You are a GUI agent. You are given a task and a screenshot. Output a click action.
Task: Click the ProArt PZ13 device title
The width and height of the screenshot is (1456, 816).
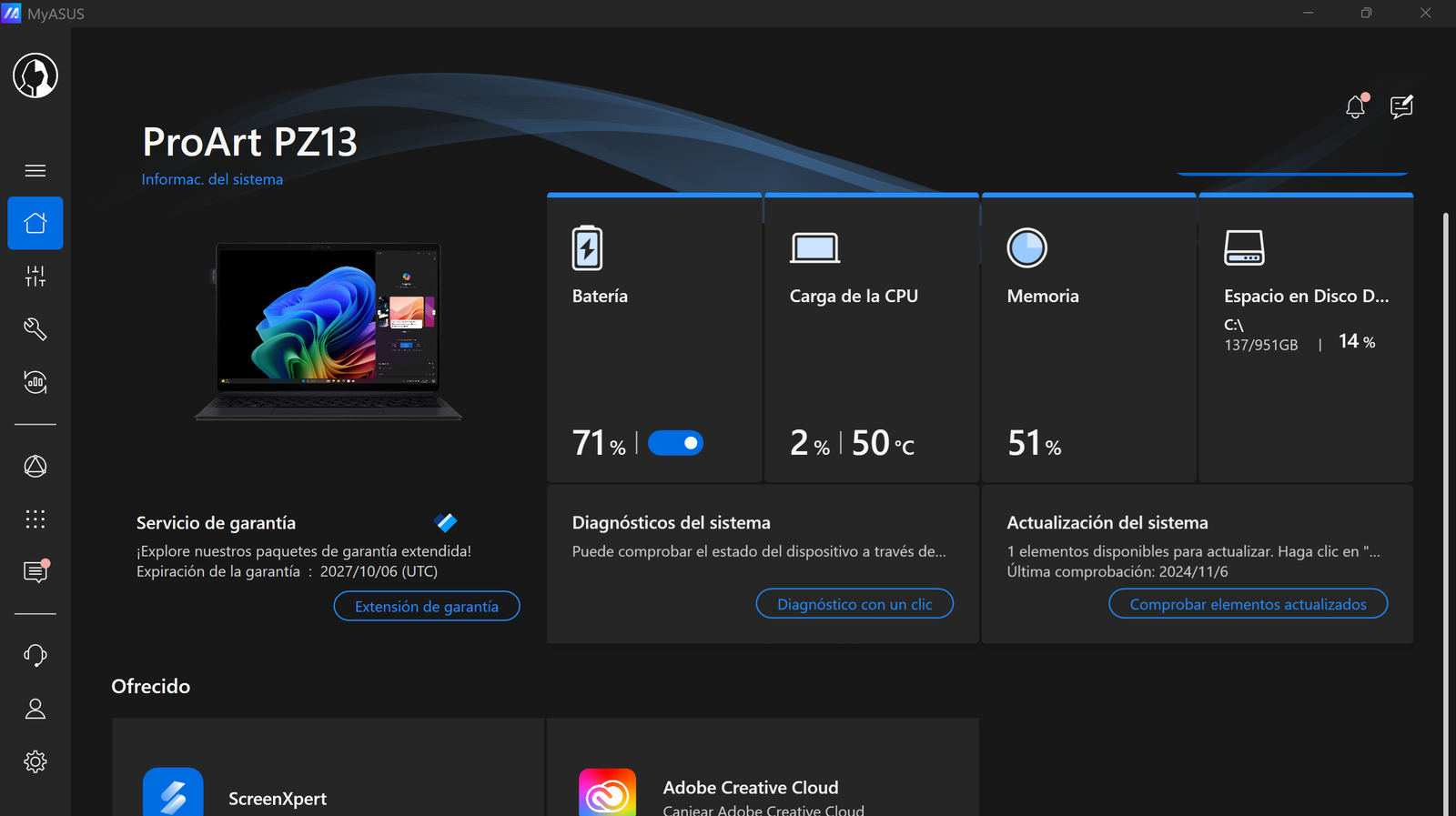[x=250, y=142]
